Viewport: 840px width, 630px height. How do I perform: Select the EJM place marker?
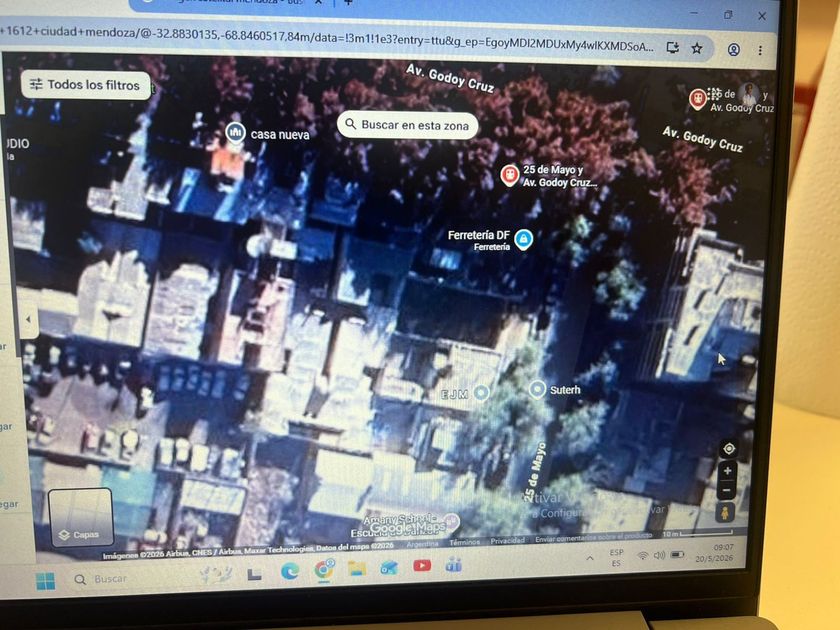481,393
